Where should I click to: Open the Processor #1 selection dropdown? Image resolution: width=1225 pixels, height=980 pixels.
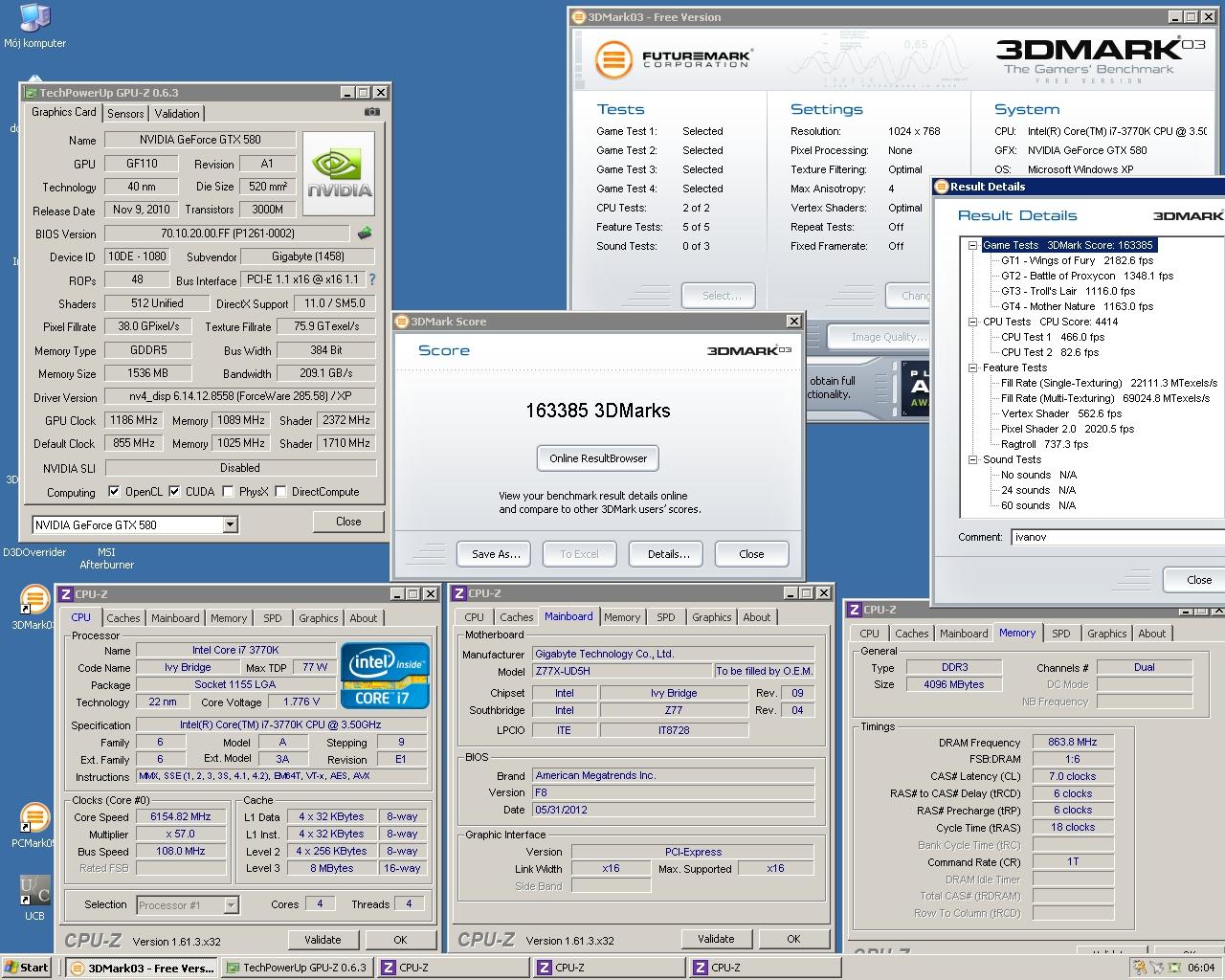[x=231, y=904]
